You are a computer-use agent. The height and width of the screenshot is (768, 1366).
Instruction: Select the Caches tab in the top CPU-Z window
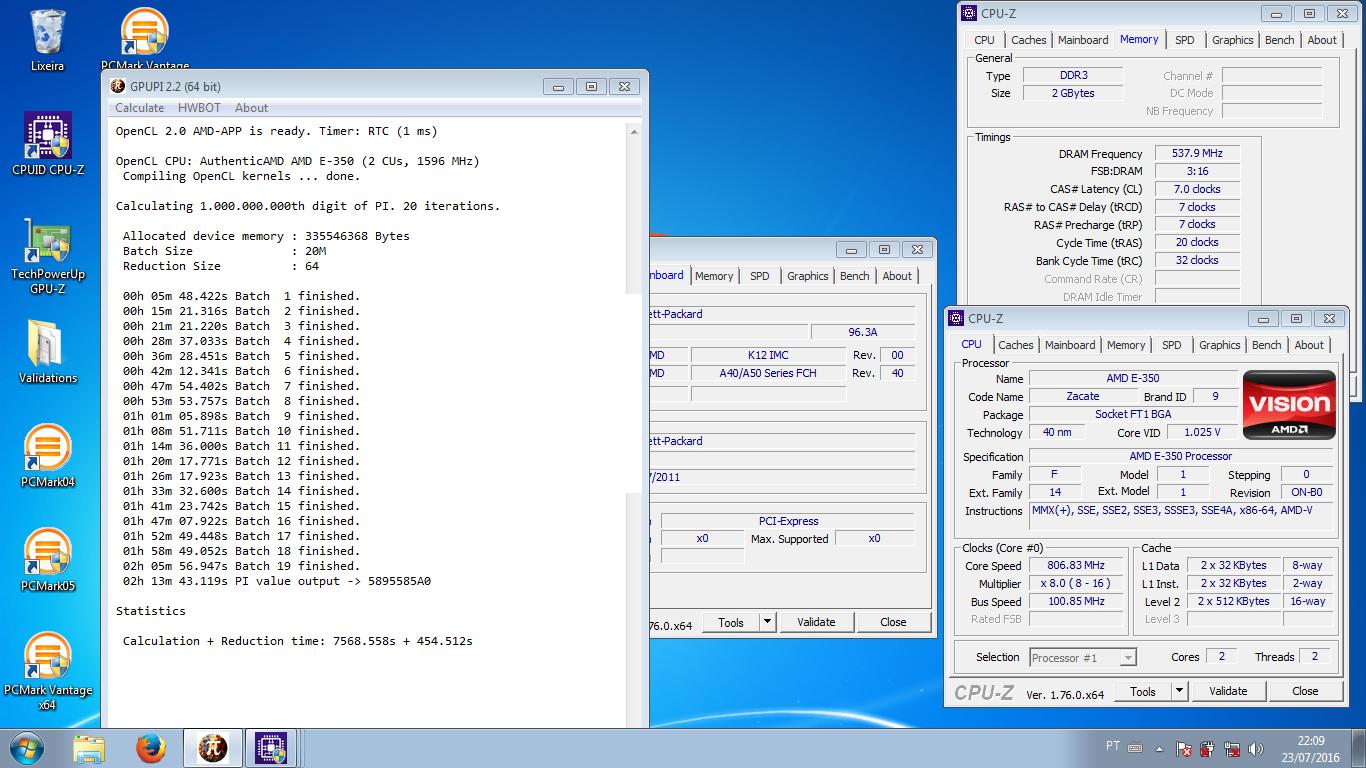point(1028,40)
